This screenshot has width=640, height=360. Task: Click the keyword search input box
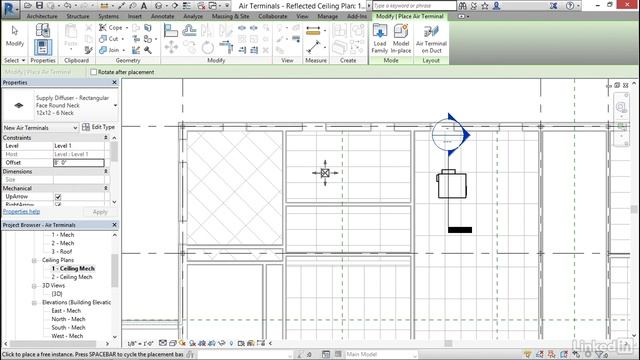[x=414, y=6]
